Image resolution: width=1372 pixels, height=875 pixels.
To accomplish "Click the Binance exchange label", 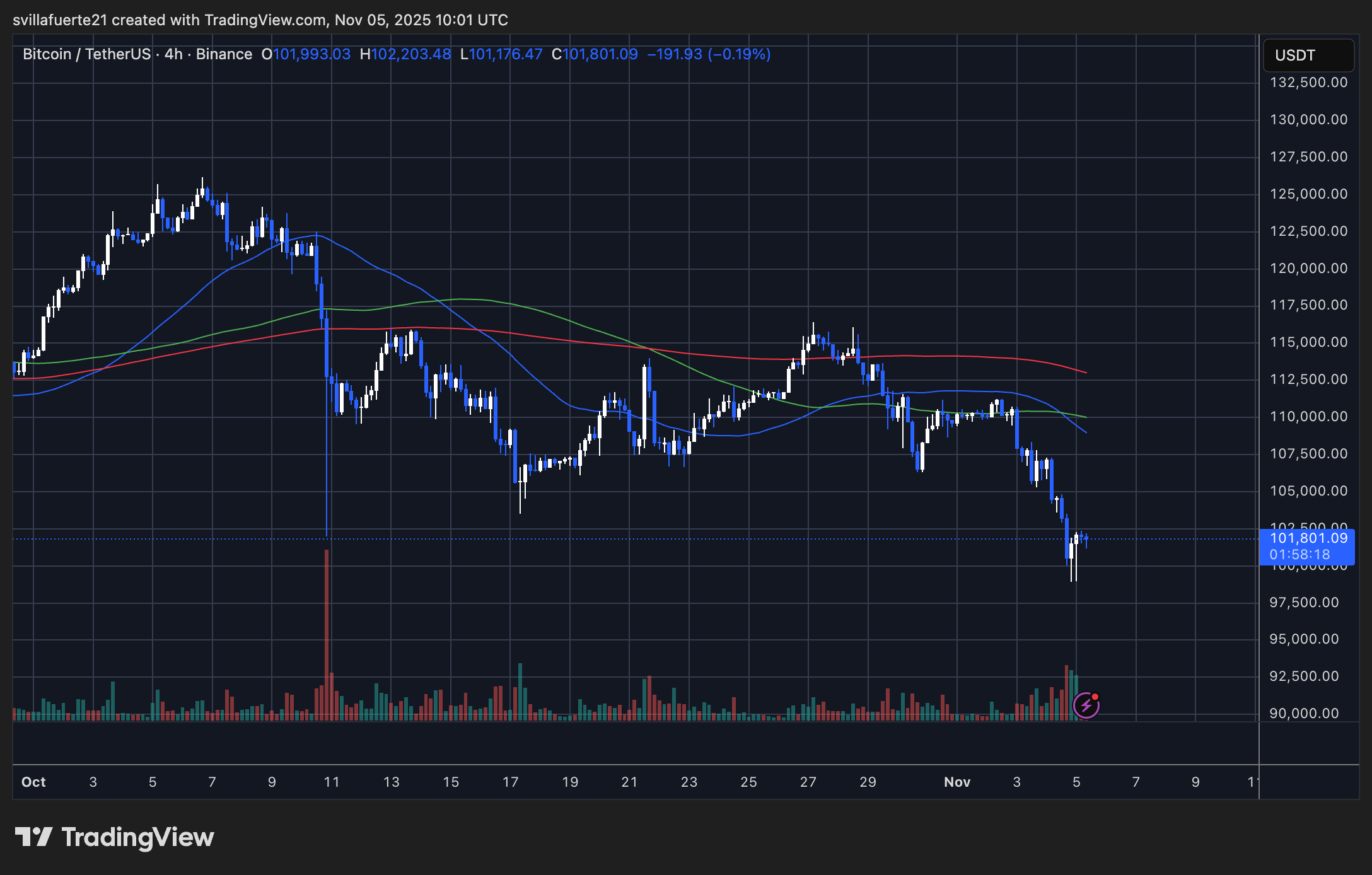I will click(224, 54).
